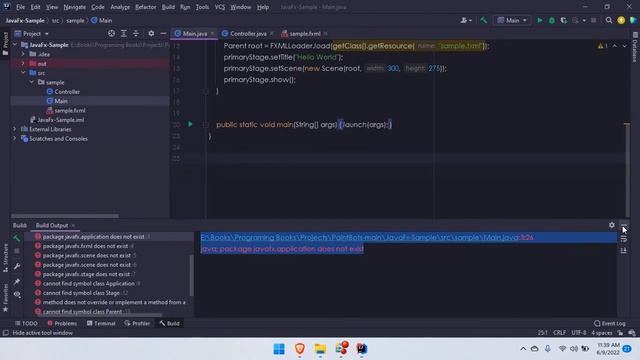Open the Profiler tool window
640x360 pixels.
point(137,323)
